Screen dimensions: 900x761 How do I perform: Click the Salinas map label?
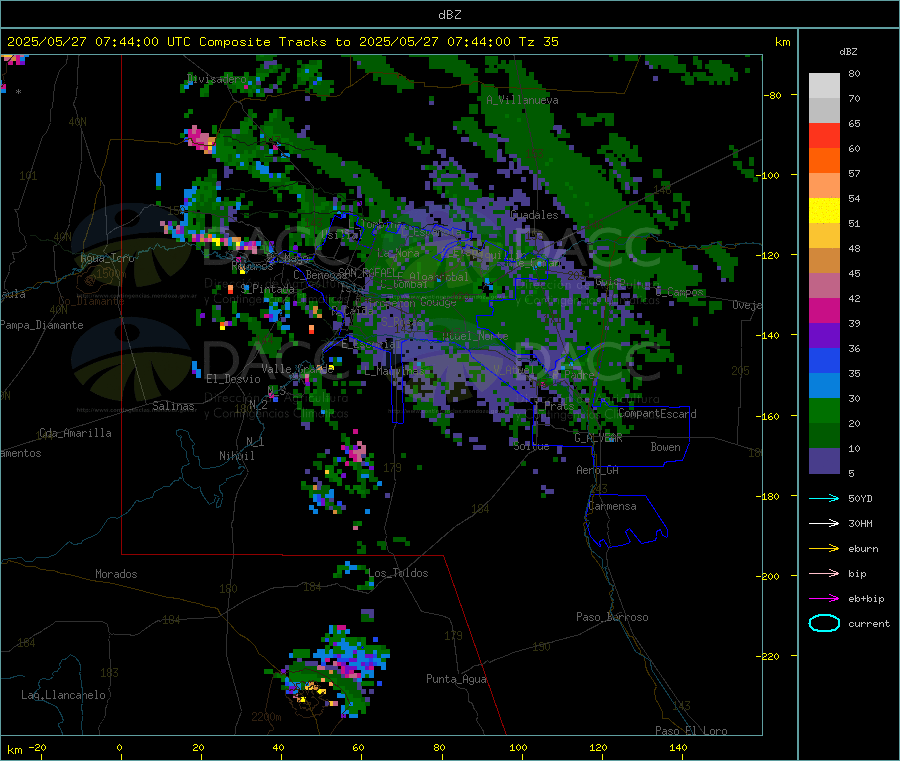coord(173,406)
